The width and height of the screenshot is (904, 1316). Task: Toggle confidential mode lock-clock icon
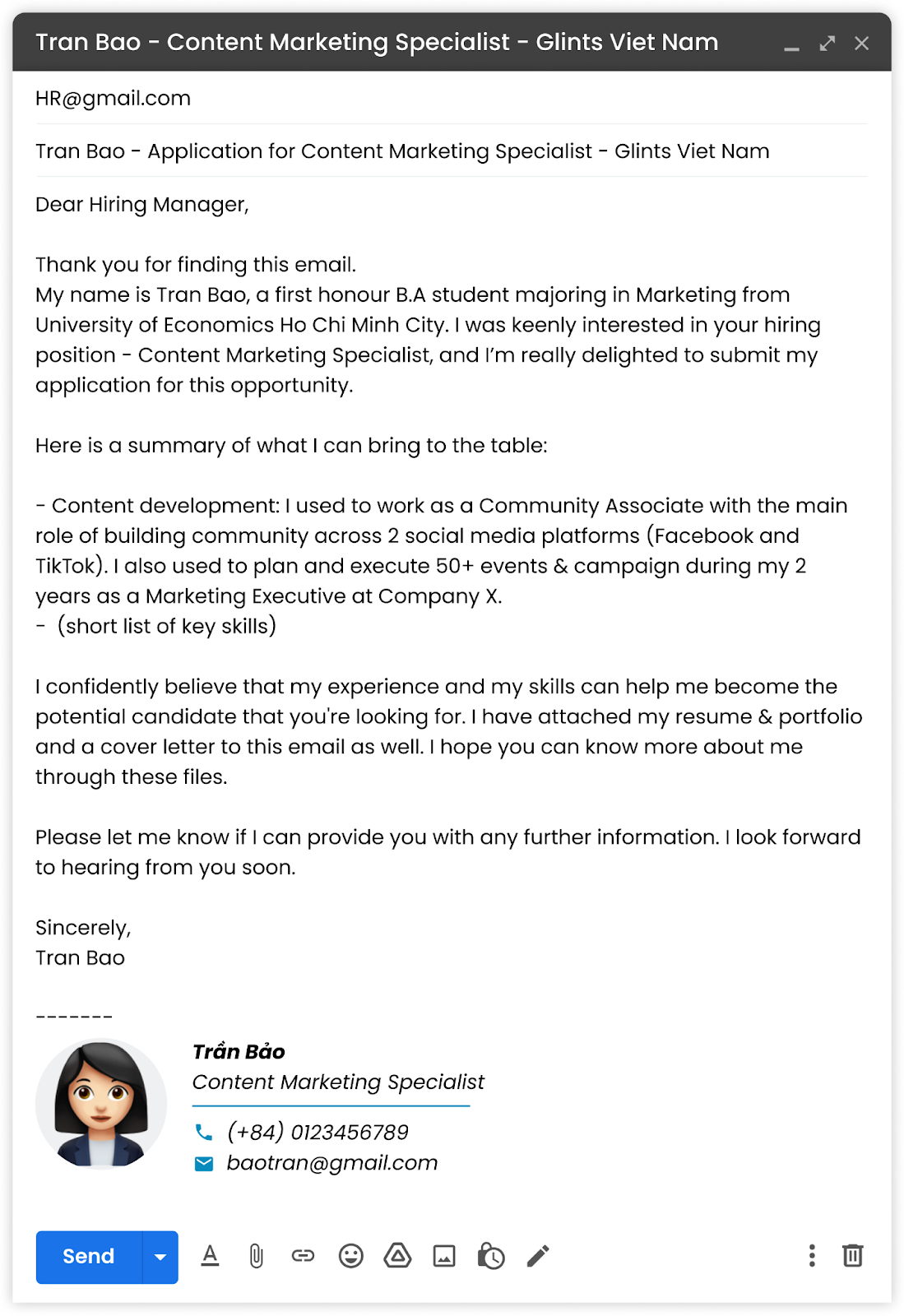click(491, 1256)
